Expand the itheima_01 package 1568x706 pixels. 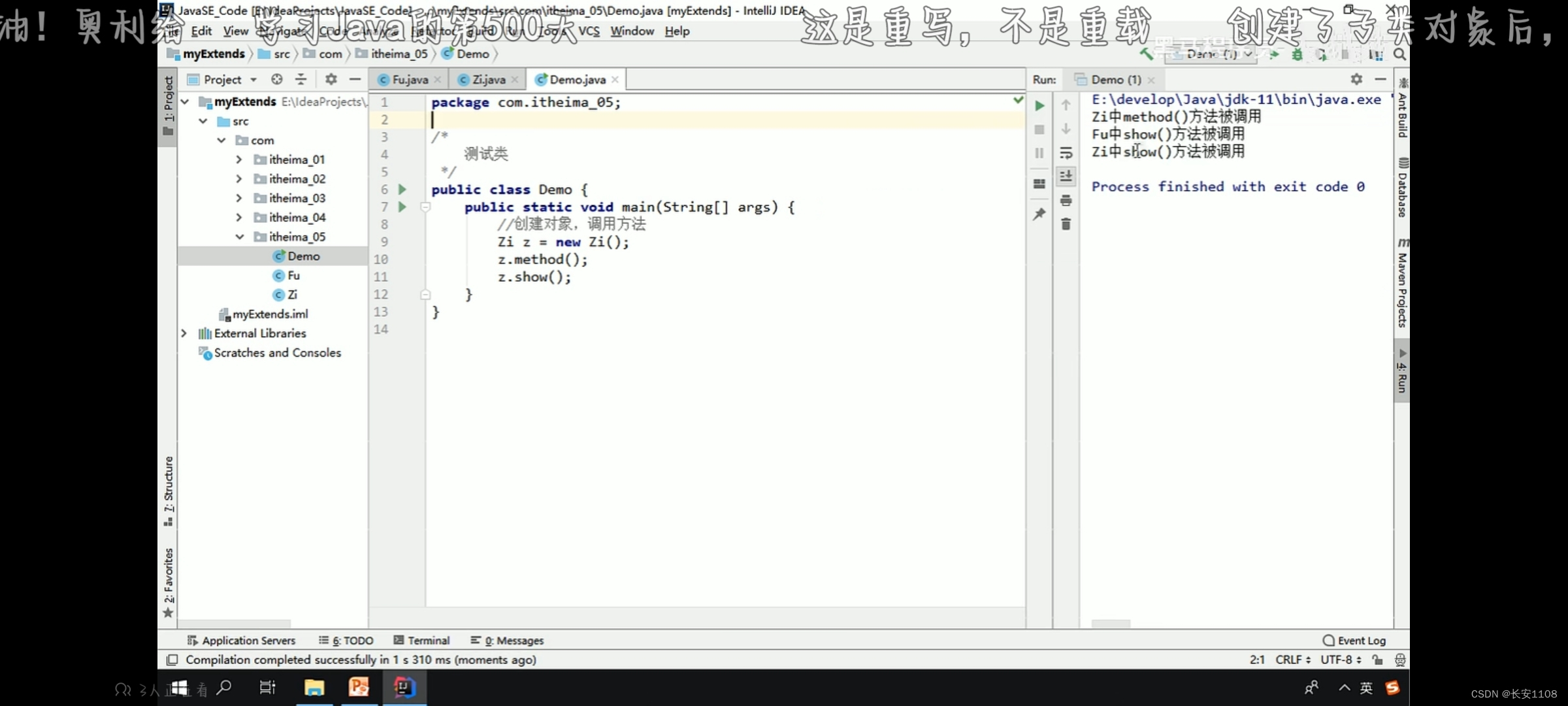239,160
